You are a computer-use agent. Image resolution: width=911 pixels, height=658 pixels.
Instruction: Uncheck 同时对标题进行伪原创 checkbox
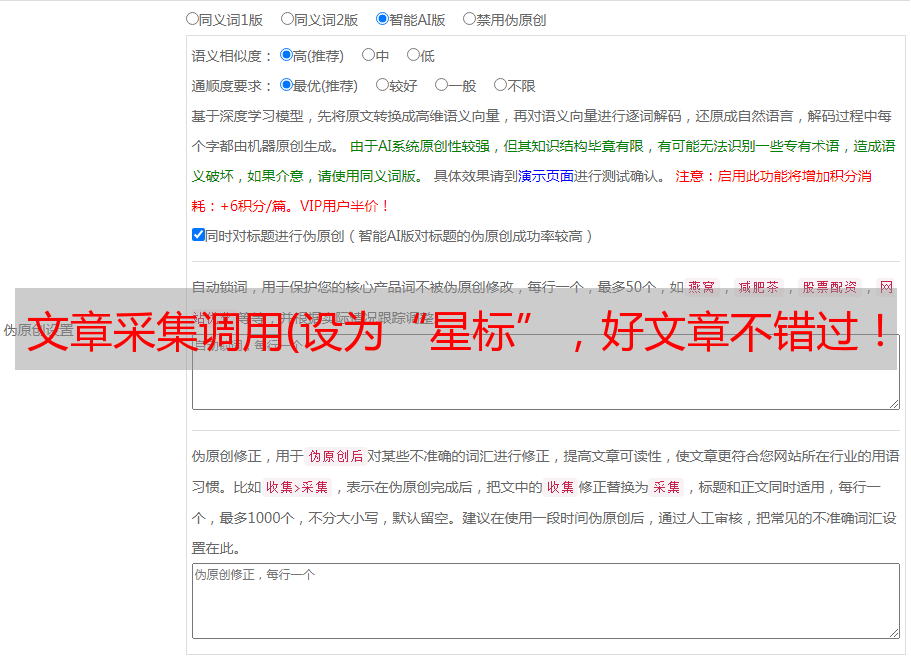(198, 235)
